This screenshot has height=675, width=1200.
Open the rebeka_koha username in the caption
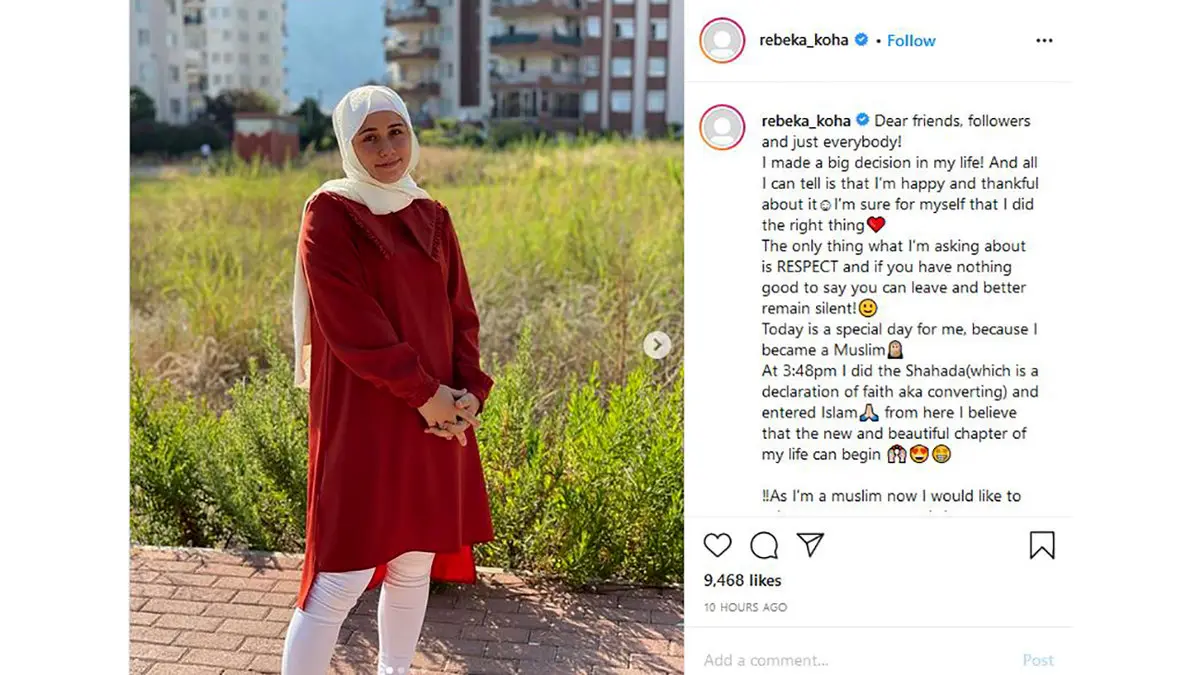click(806, 121)
